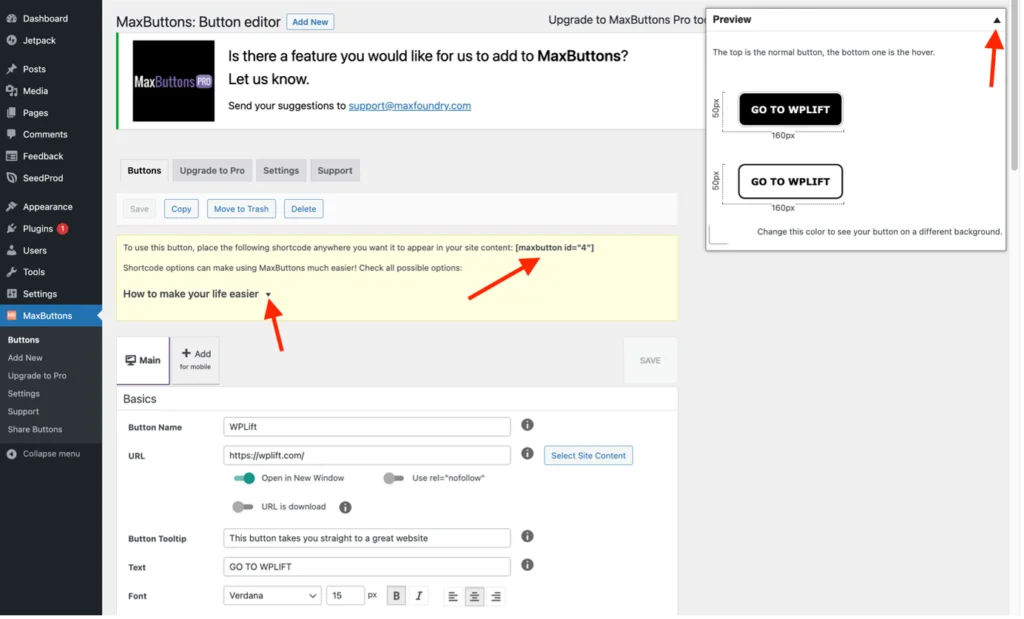Screen dimensions: 1024x619
Task: Click the maxbutton id="4" shortcode text
Action: click(x=554, y=247)
